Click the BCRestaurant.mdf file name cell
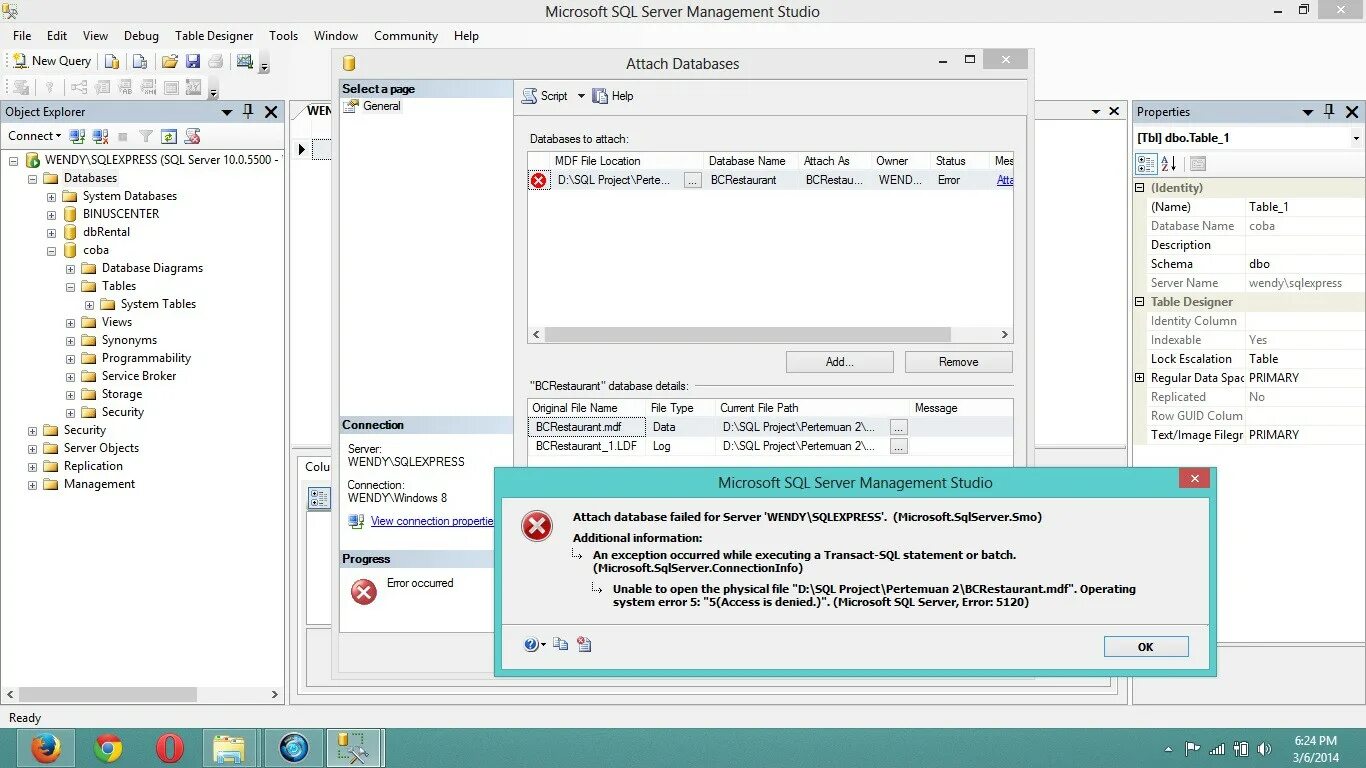Viewport: 1366px width, 768px height. coord(586,427)
